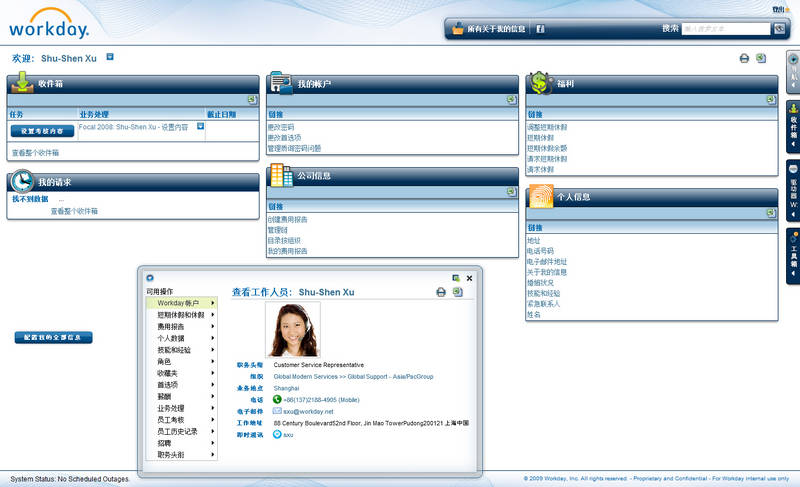Export worker profile popup to Excel
The height and width of the screenshot is (487, 800).
(x=457, y=292)
